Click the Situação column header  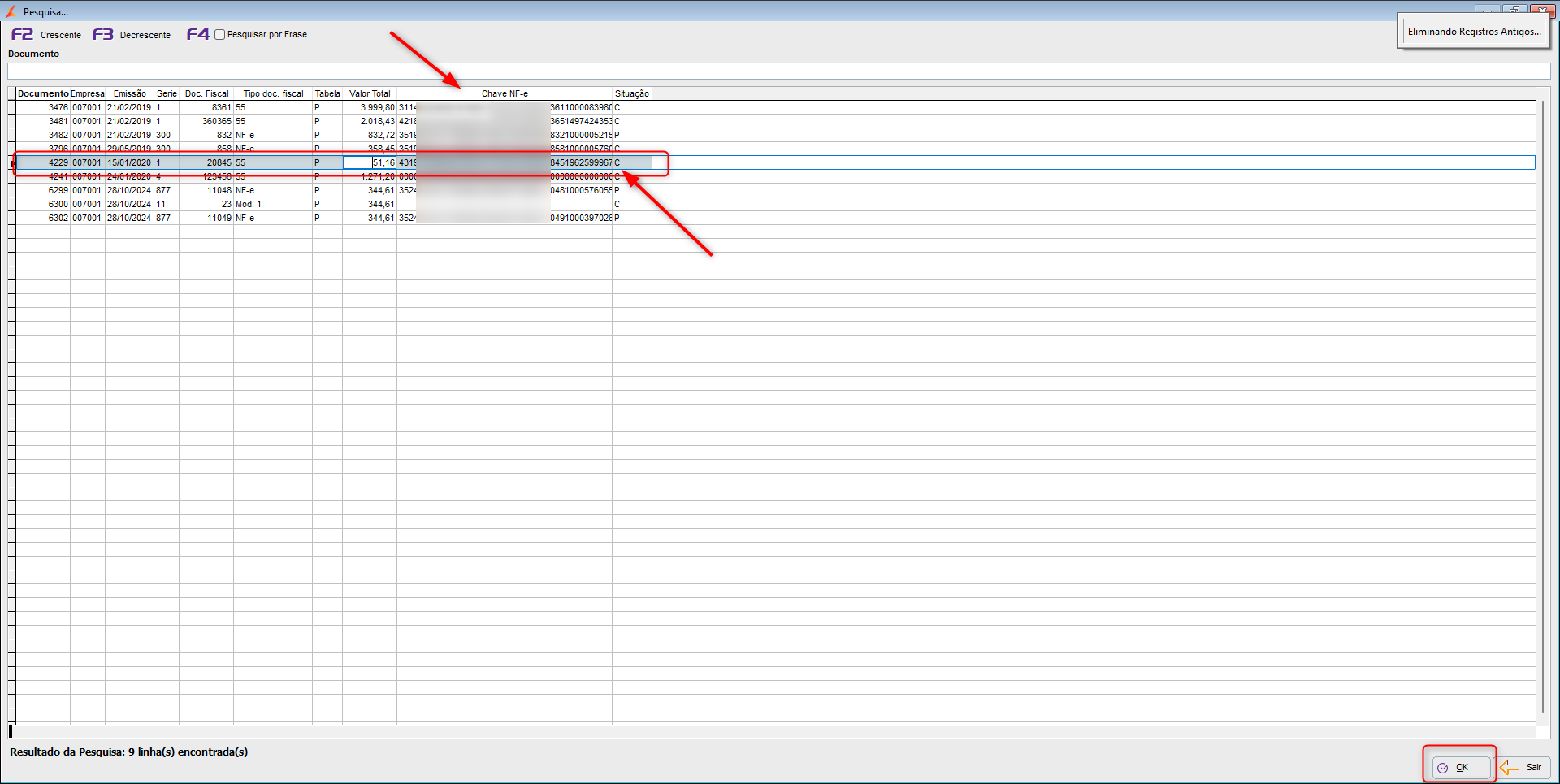tap(631, 93)
